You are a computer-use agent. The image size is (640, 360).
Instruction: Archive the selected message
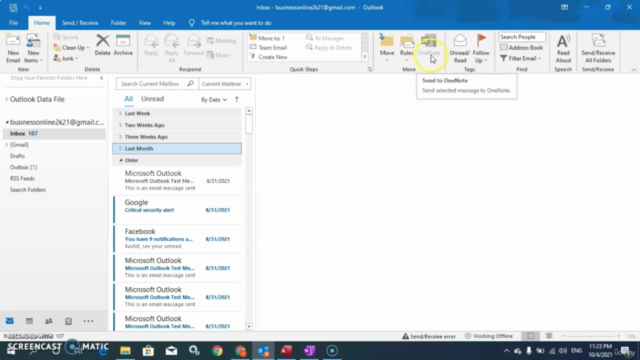point(123,45)
